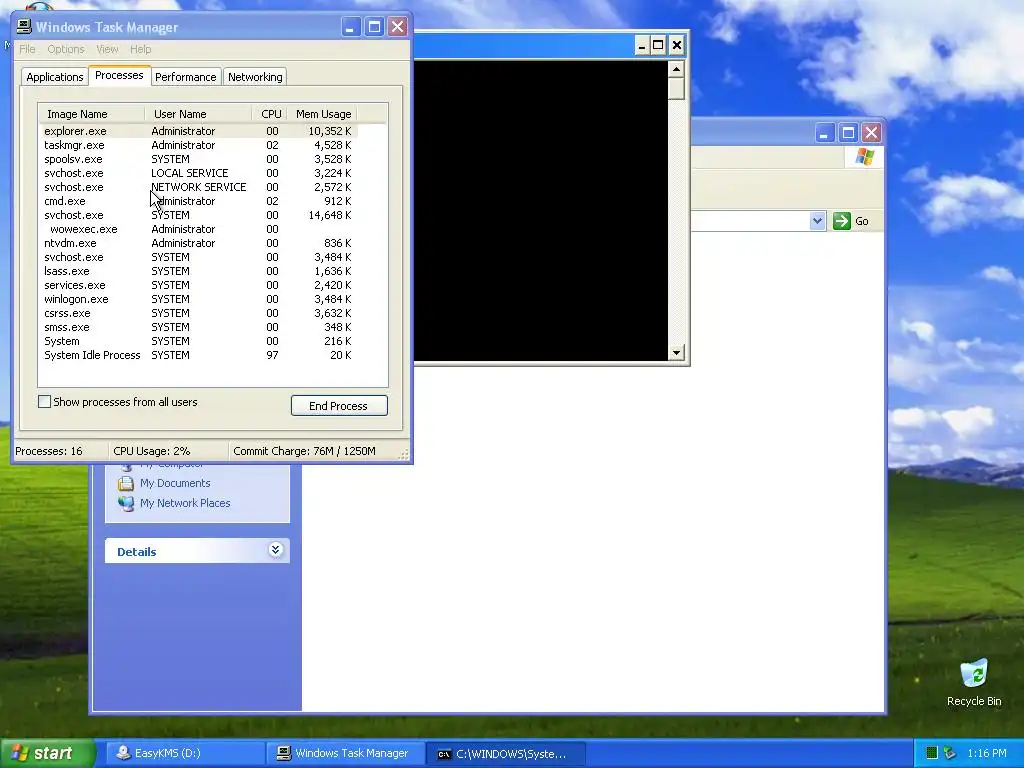
Task: Click the My Network Places icon
Action: pyautogui.click(x=126, y=504)
